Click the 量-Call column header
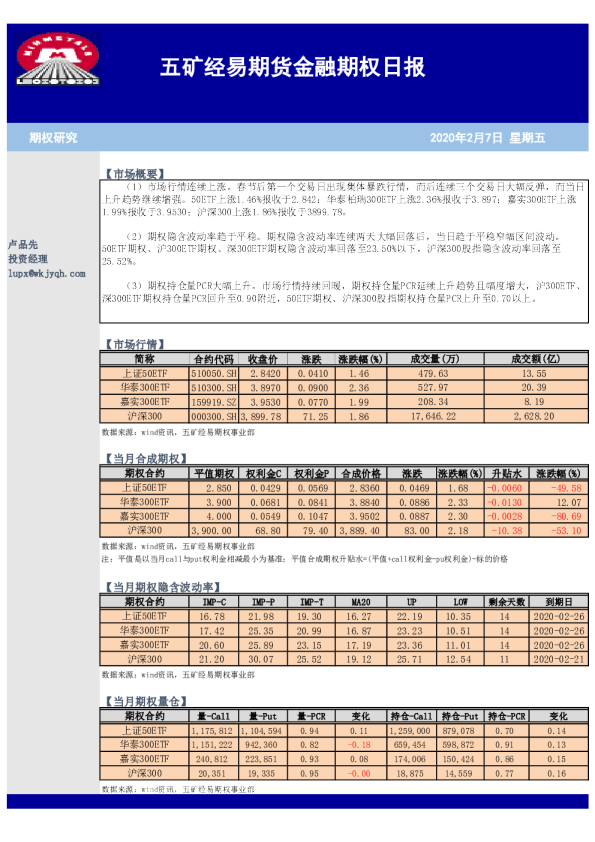Image resolution: width=595 pixels, height=842 pixels. pyautogui.click(x=214, y=716)
